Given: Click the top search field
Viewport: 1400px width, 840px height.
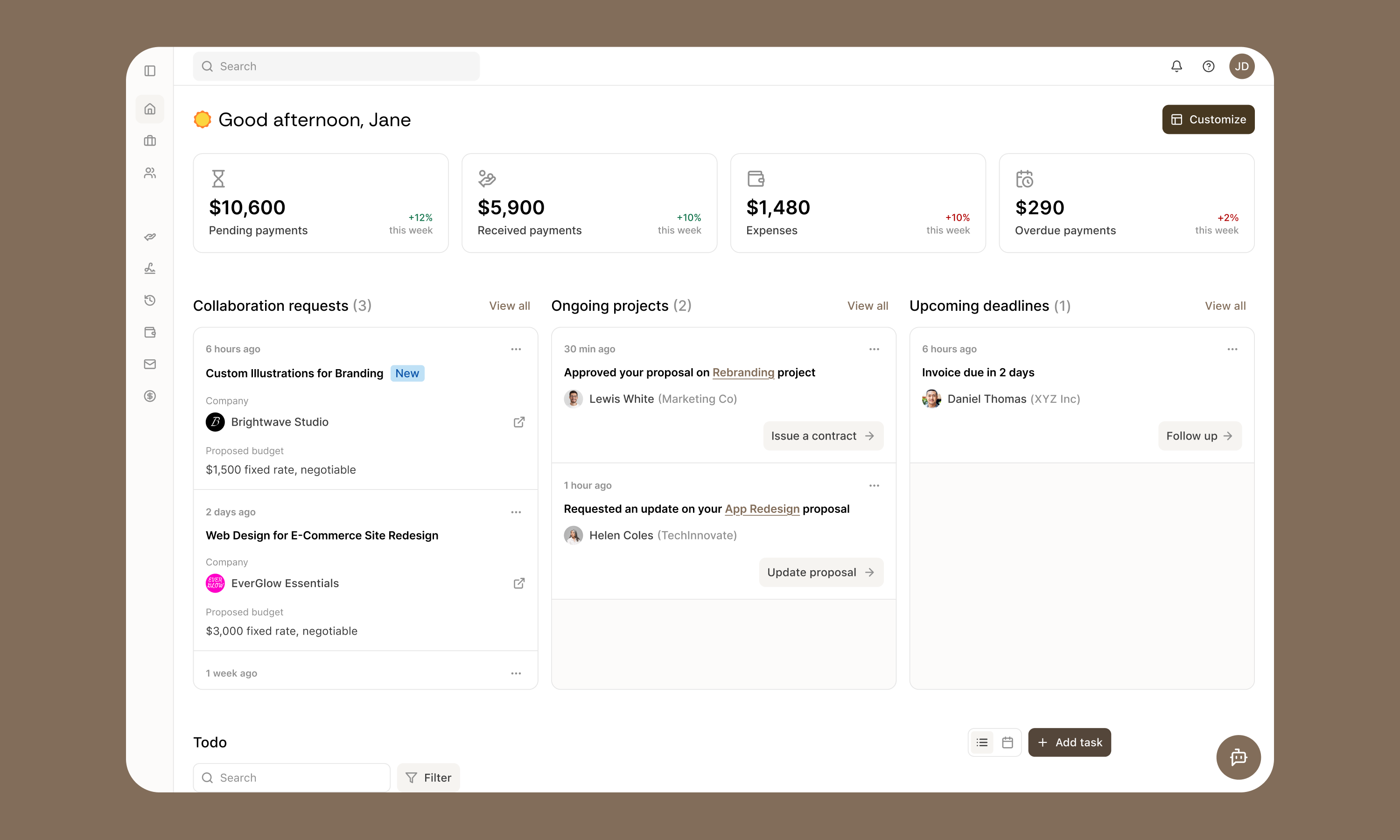Looking at the screenshot, I should tap(336, 66).
